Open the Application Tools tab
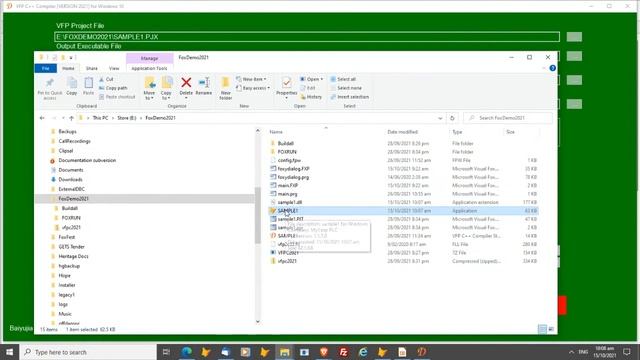This screenshot has width=640, height=360. 149,69
